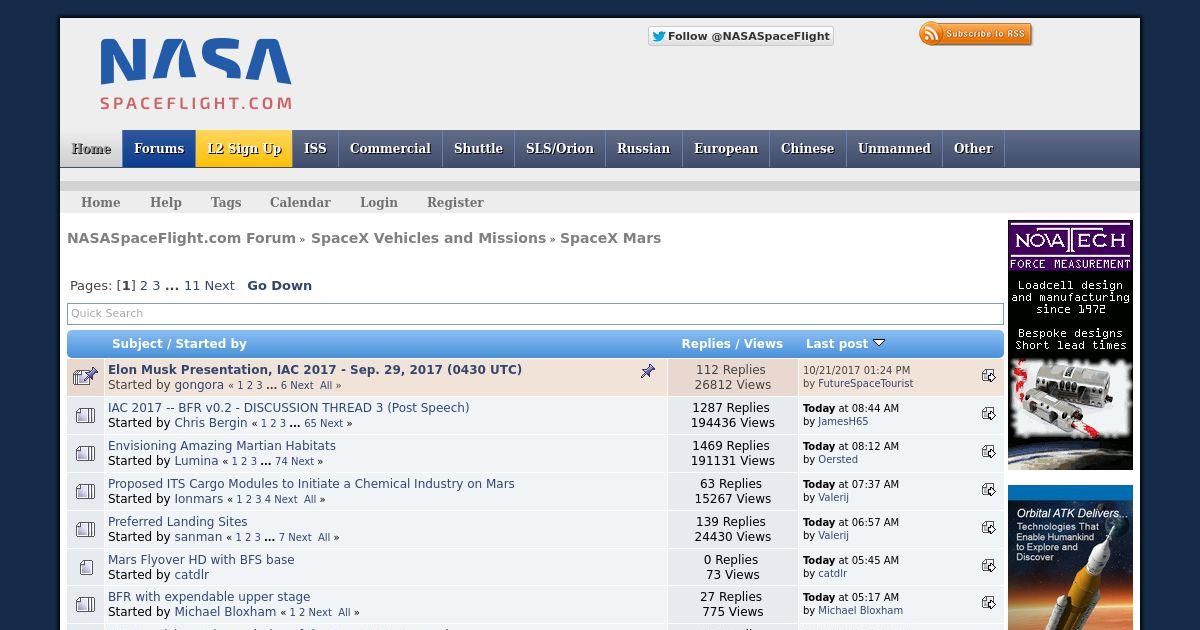Screen dimensions: 1200x630
Task: Select Login in the forum menu
Action: pyautogui.click(x=379, y=202)
